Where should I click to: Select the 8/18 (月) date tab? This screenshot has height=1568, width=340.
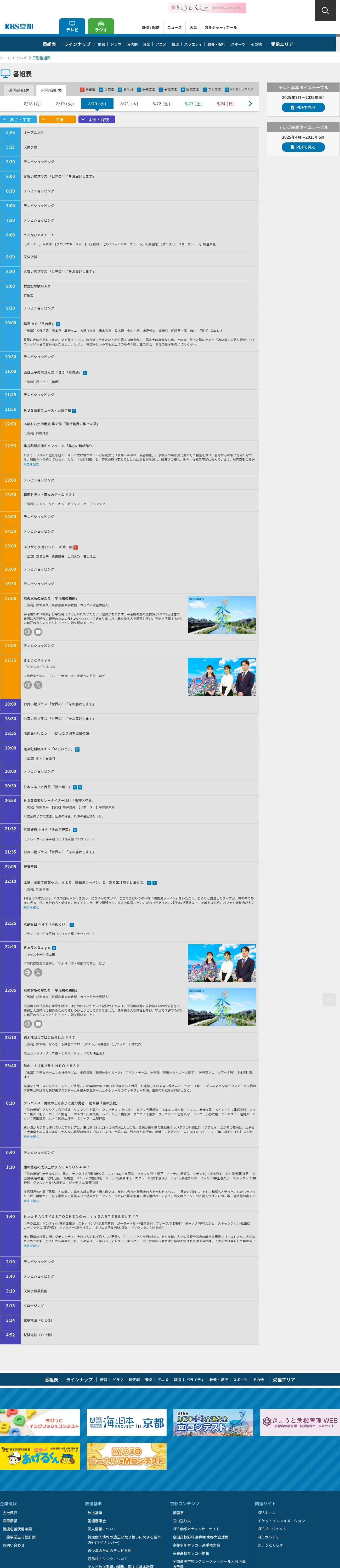click(x=33, y=103)
